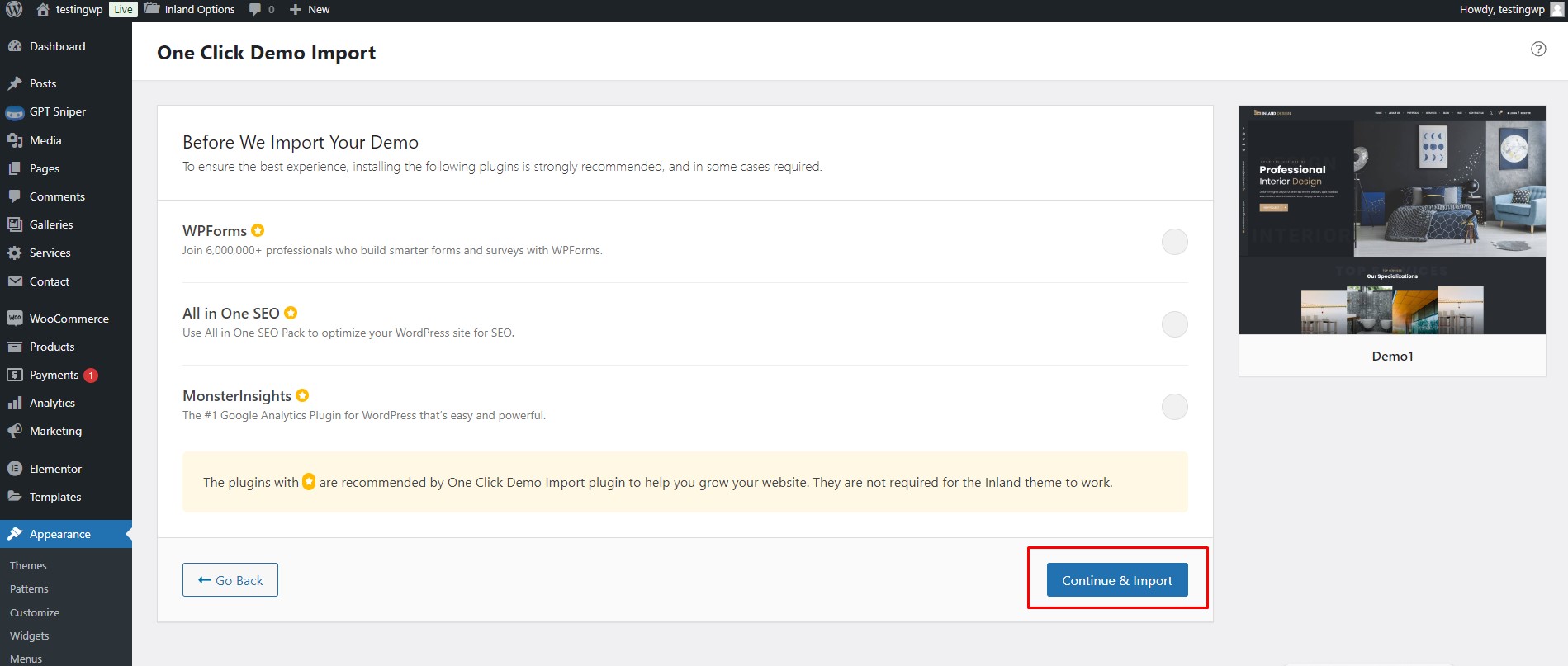Open the help question mark icon

1538,49
